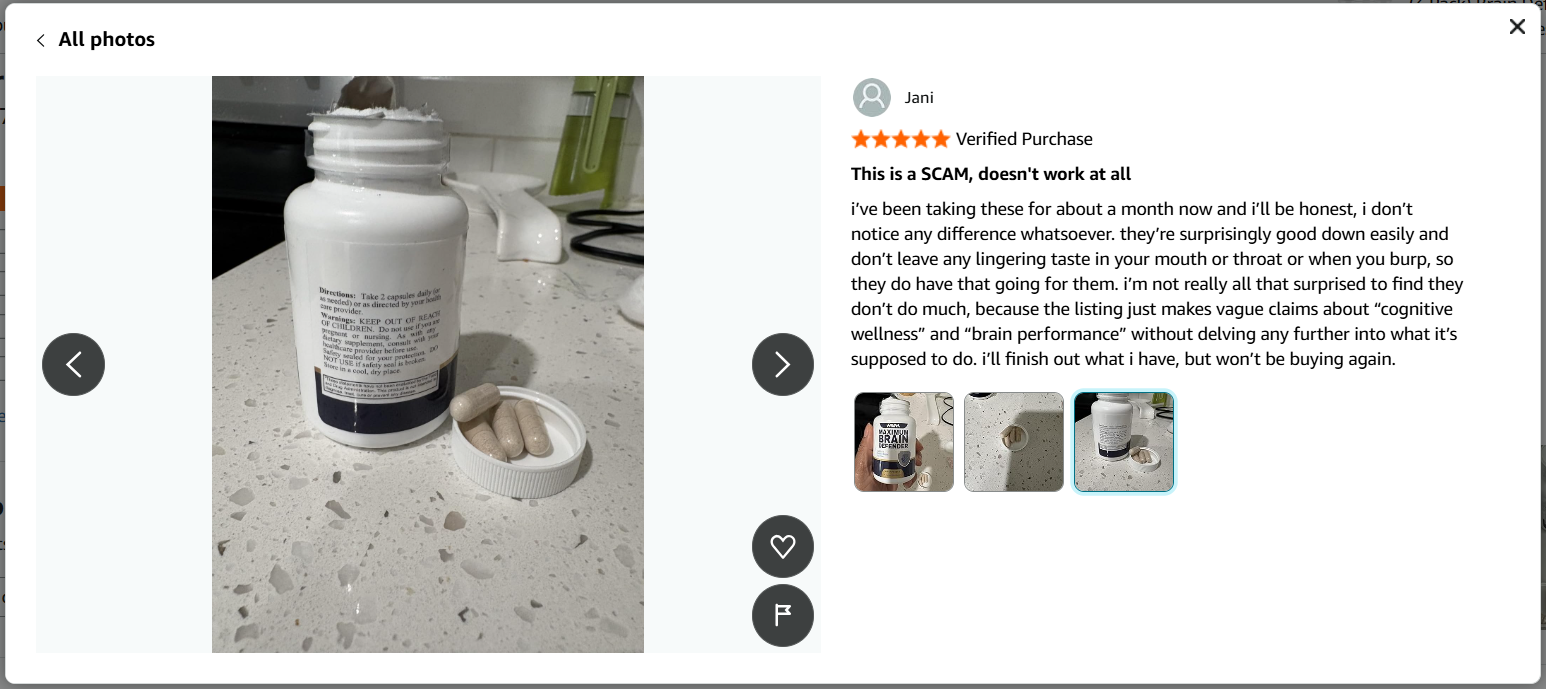Open the review titled This is a SCAM
Image resolution: width=1546 pixels, height=689 pixels.
tap(991, 174)
